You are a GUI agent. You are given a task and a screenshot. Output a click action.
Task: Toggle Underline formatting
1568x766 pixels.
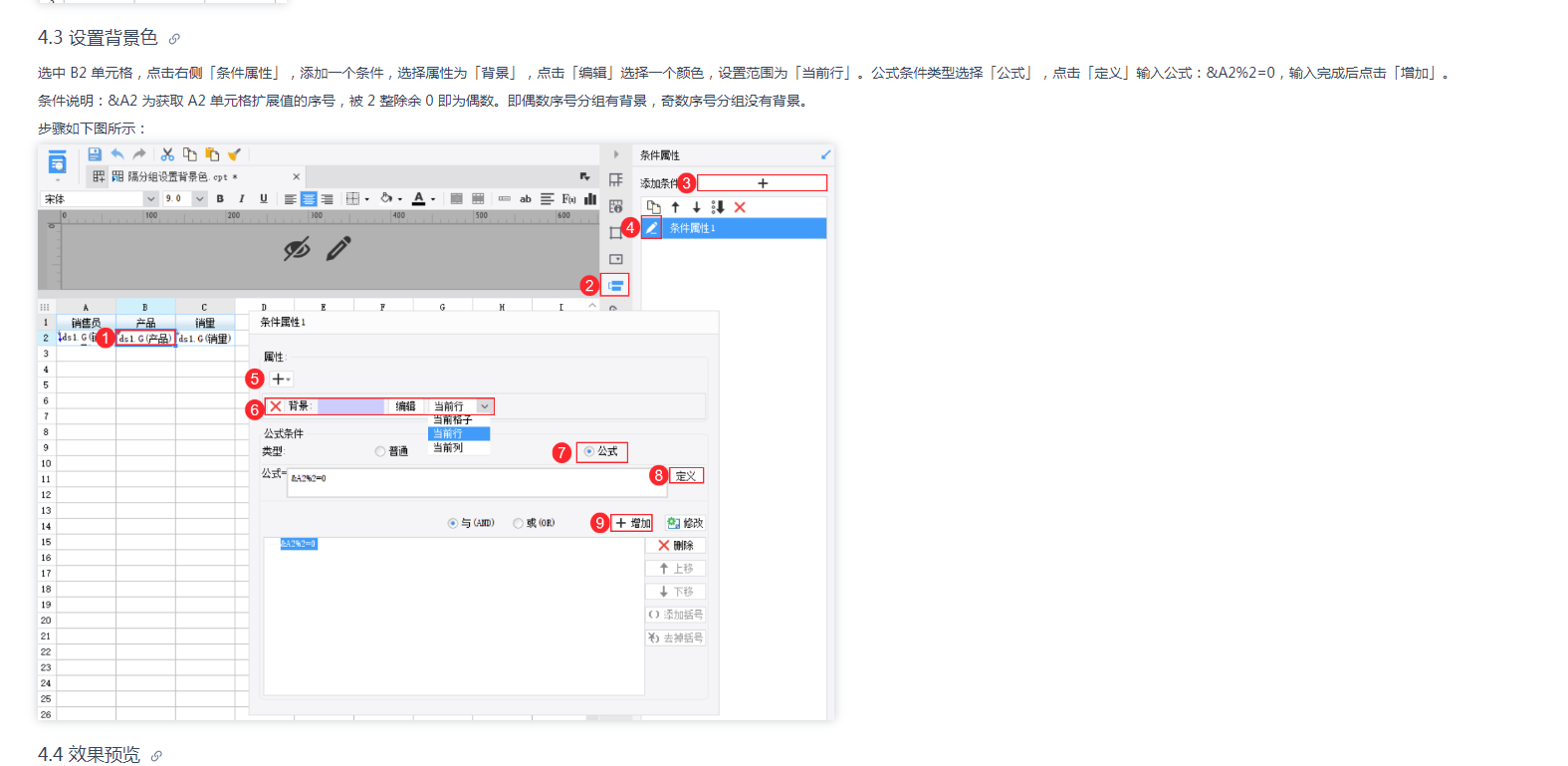point(263,199)
